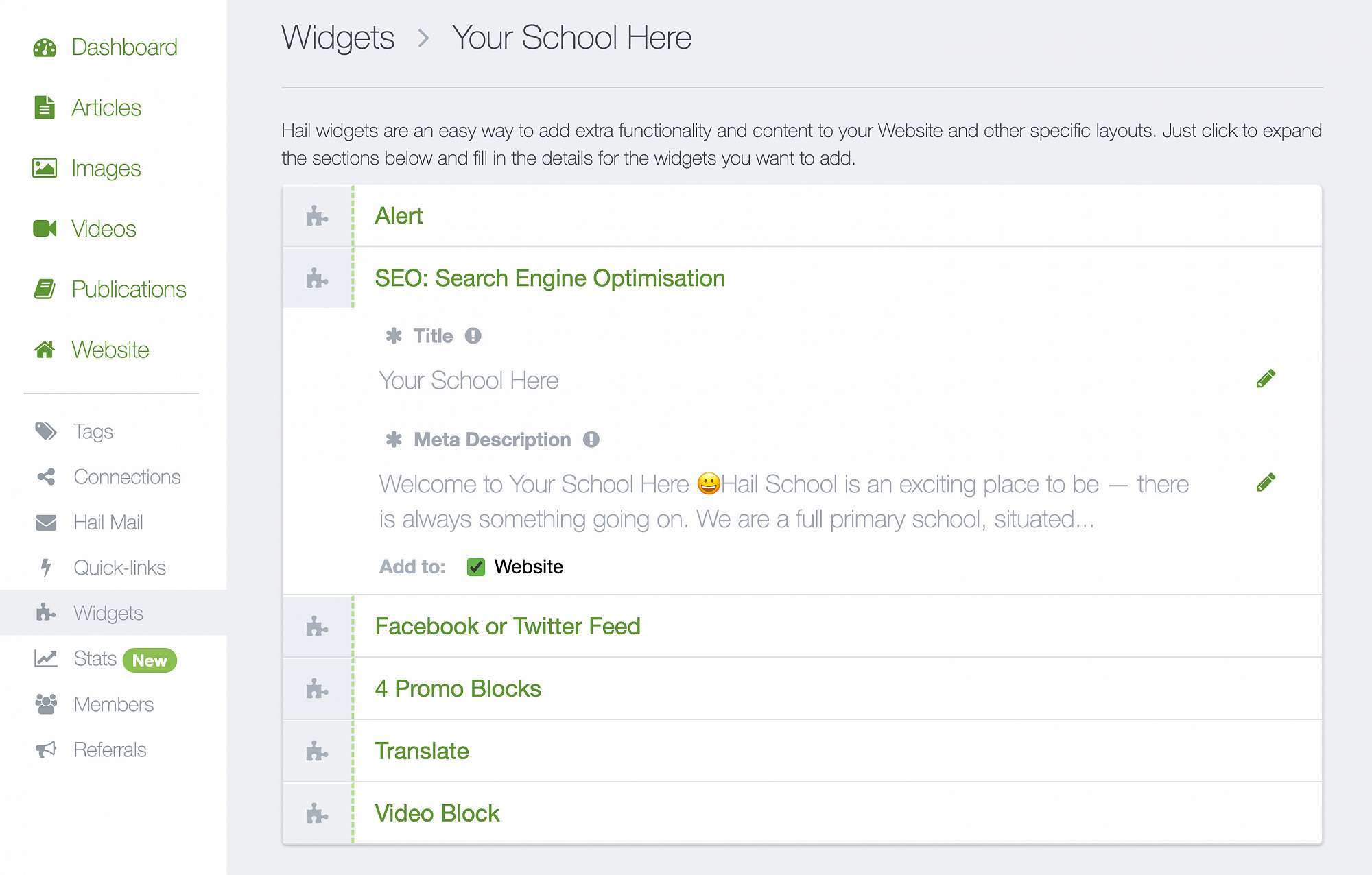
Task: Expand the 4 Promo Blocks section
Action: [458, 688]
